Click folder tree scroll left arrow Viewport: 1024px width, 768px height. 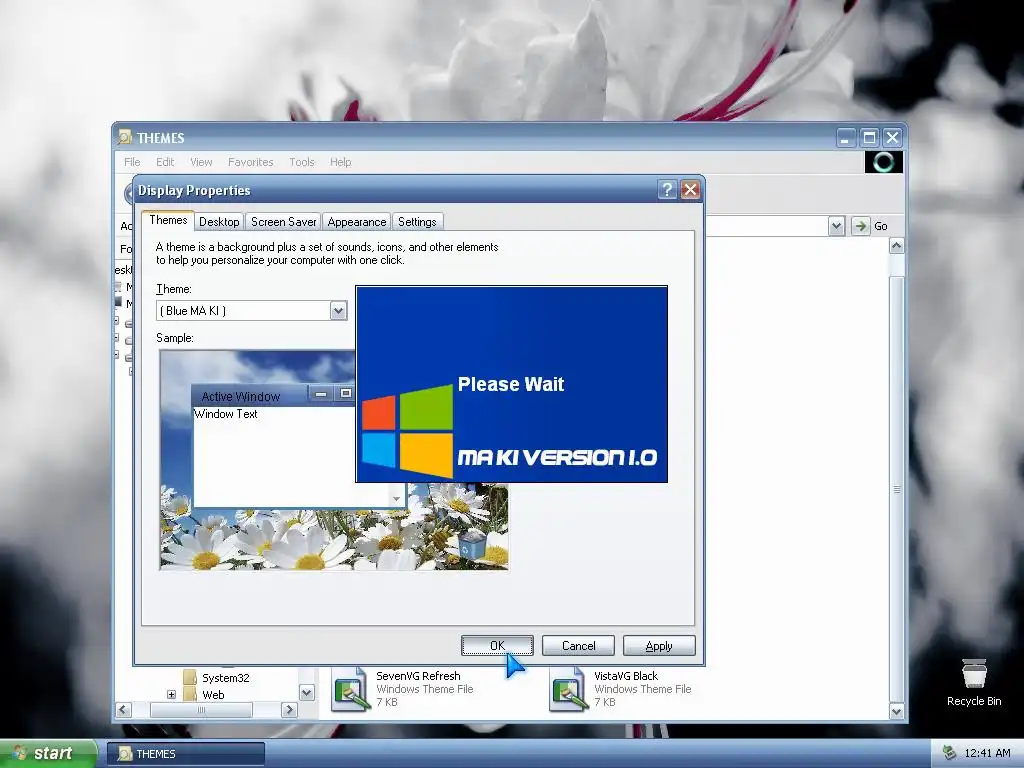pos(123,710)
